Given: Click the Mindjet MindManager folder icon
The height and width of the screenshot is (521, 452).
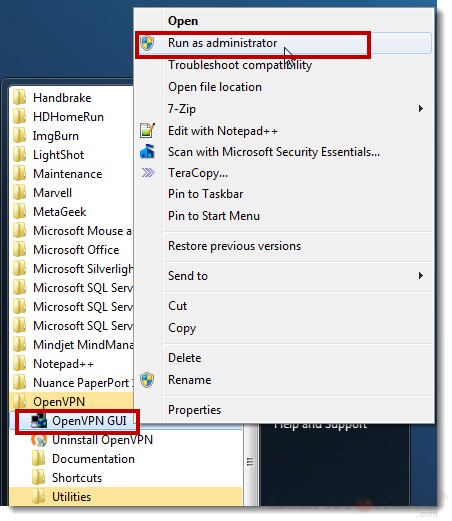Looking at the screenshot, I should [19, 345].
